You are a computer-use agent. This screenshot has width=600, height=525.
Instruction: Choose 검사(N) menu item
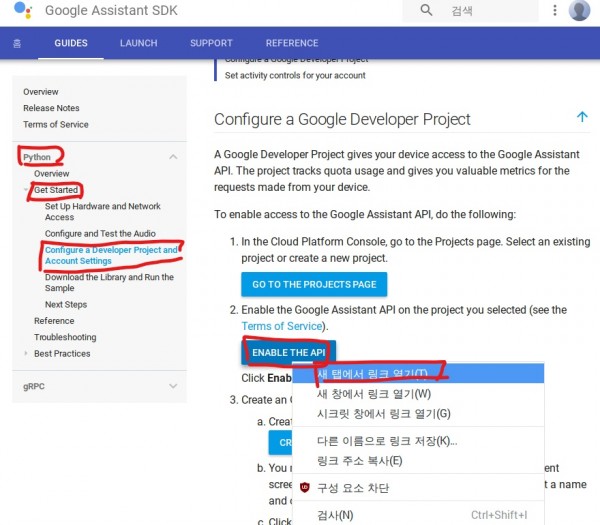418,515
